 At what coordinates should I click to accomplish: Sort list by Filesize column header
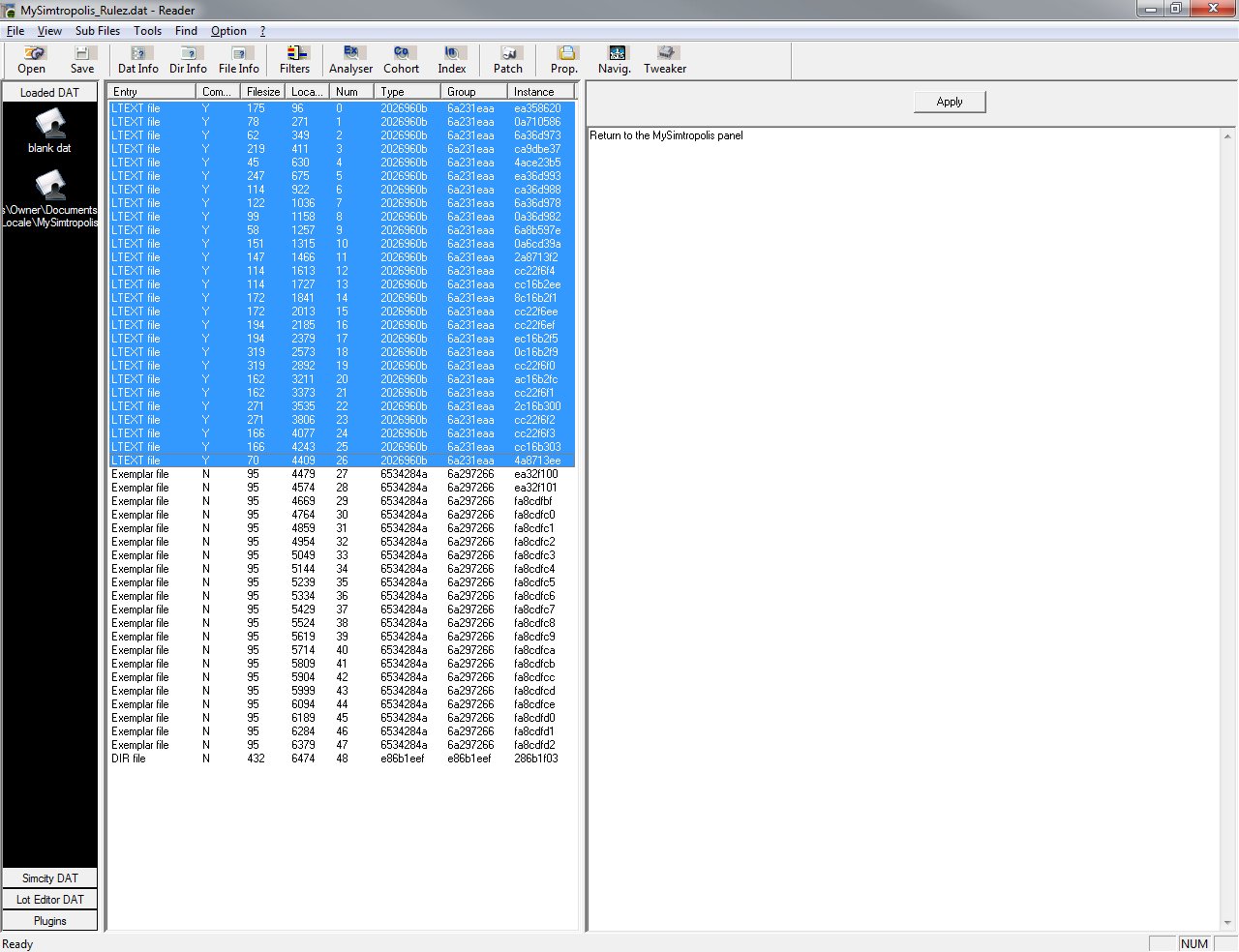tap(263, 92)
